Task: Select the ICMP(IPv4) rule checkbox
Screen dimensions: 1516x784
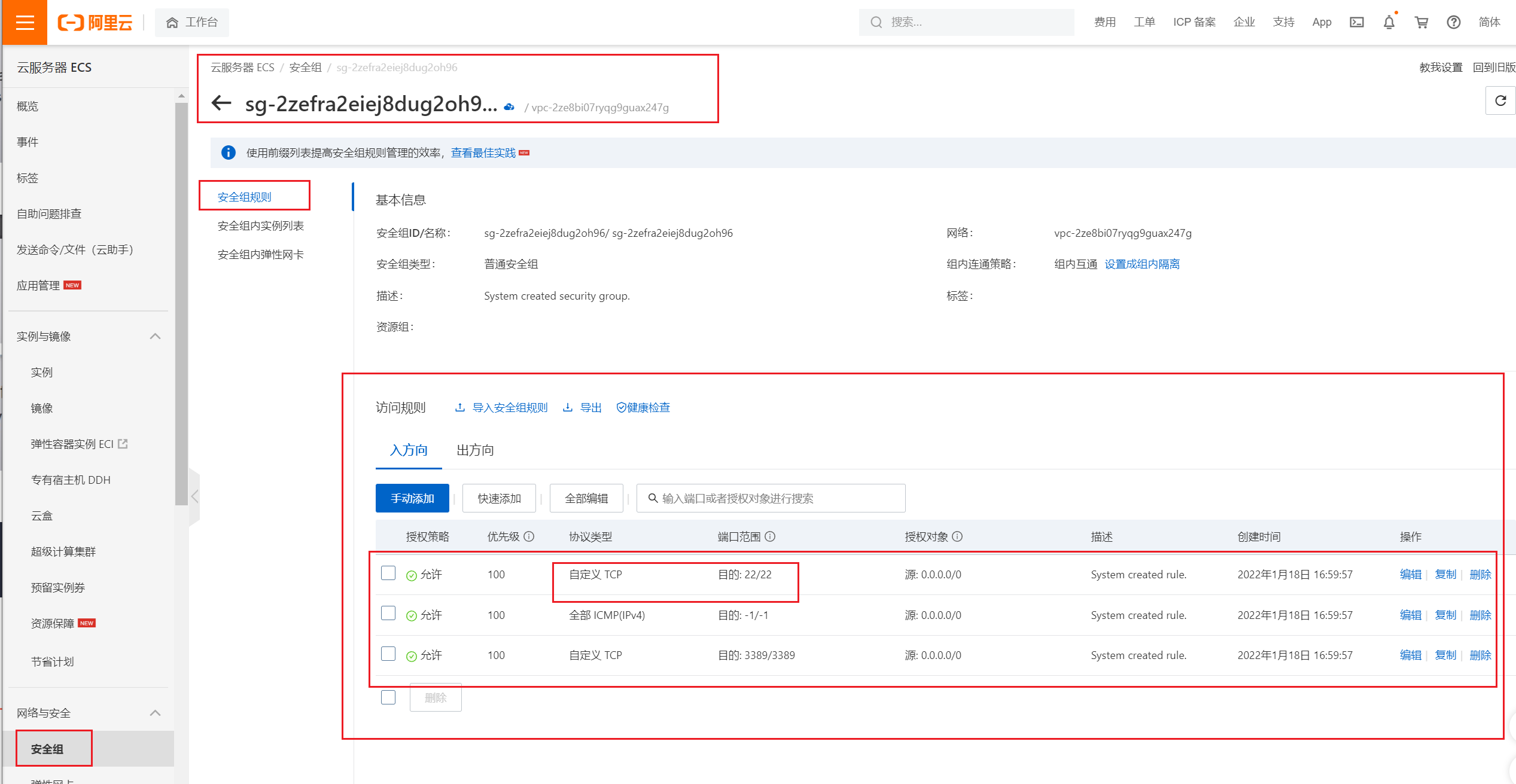Action: (388, 613)
